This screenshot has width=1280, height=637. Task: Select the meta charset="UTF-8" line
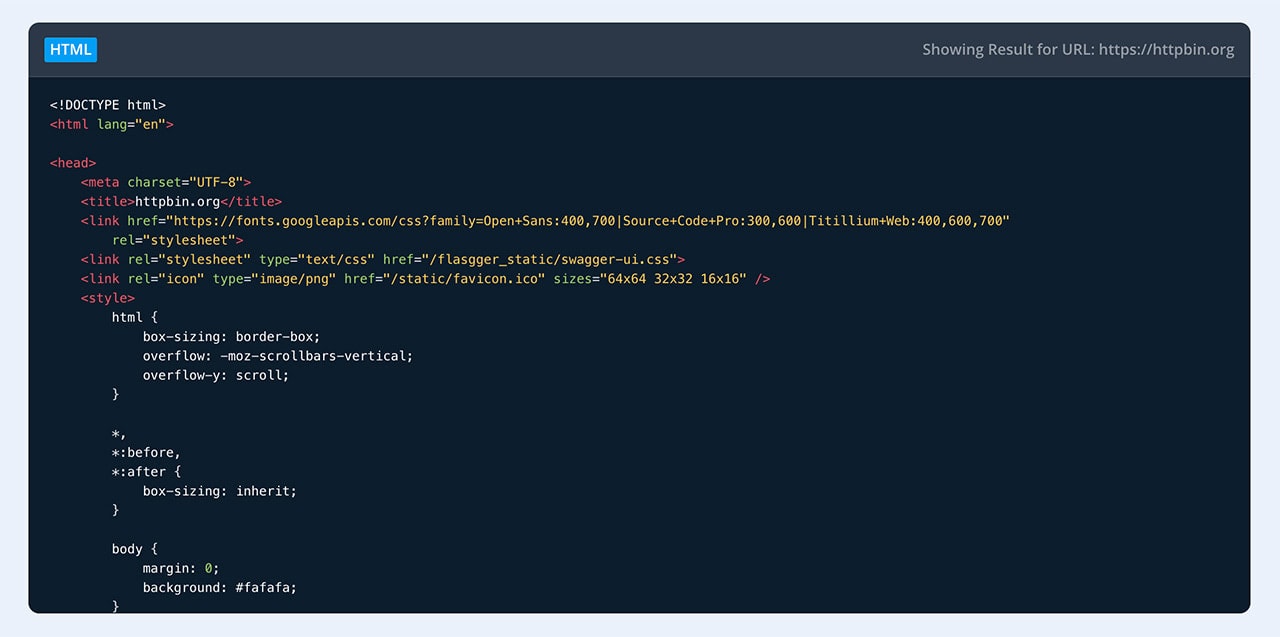[166, 182]
